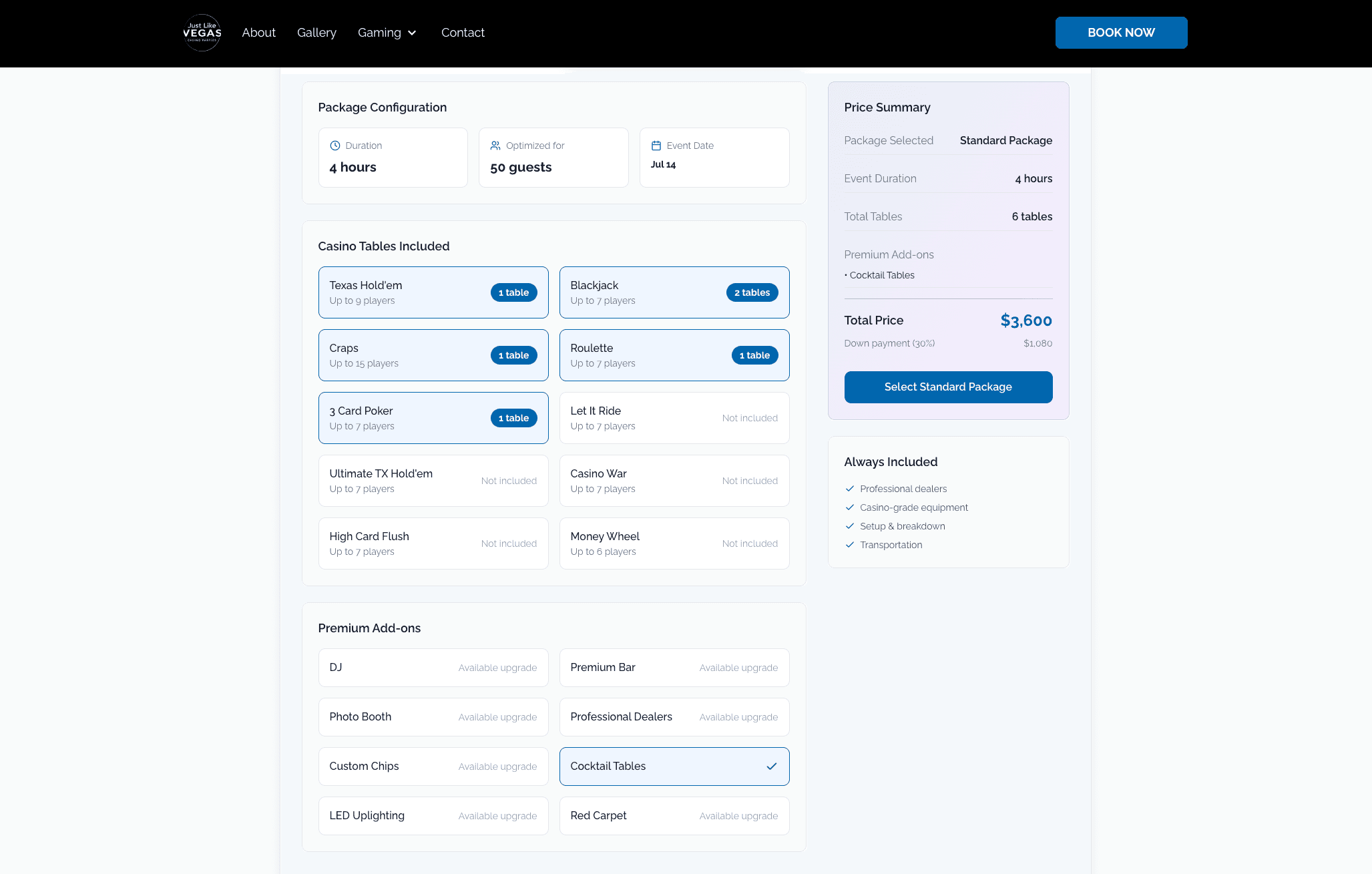The width and height of the screenshot is (1372, 874).
Task: Select the Professional Dealers add-on
Action: tap(674, 717)
